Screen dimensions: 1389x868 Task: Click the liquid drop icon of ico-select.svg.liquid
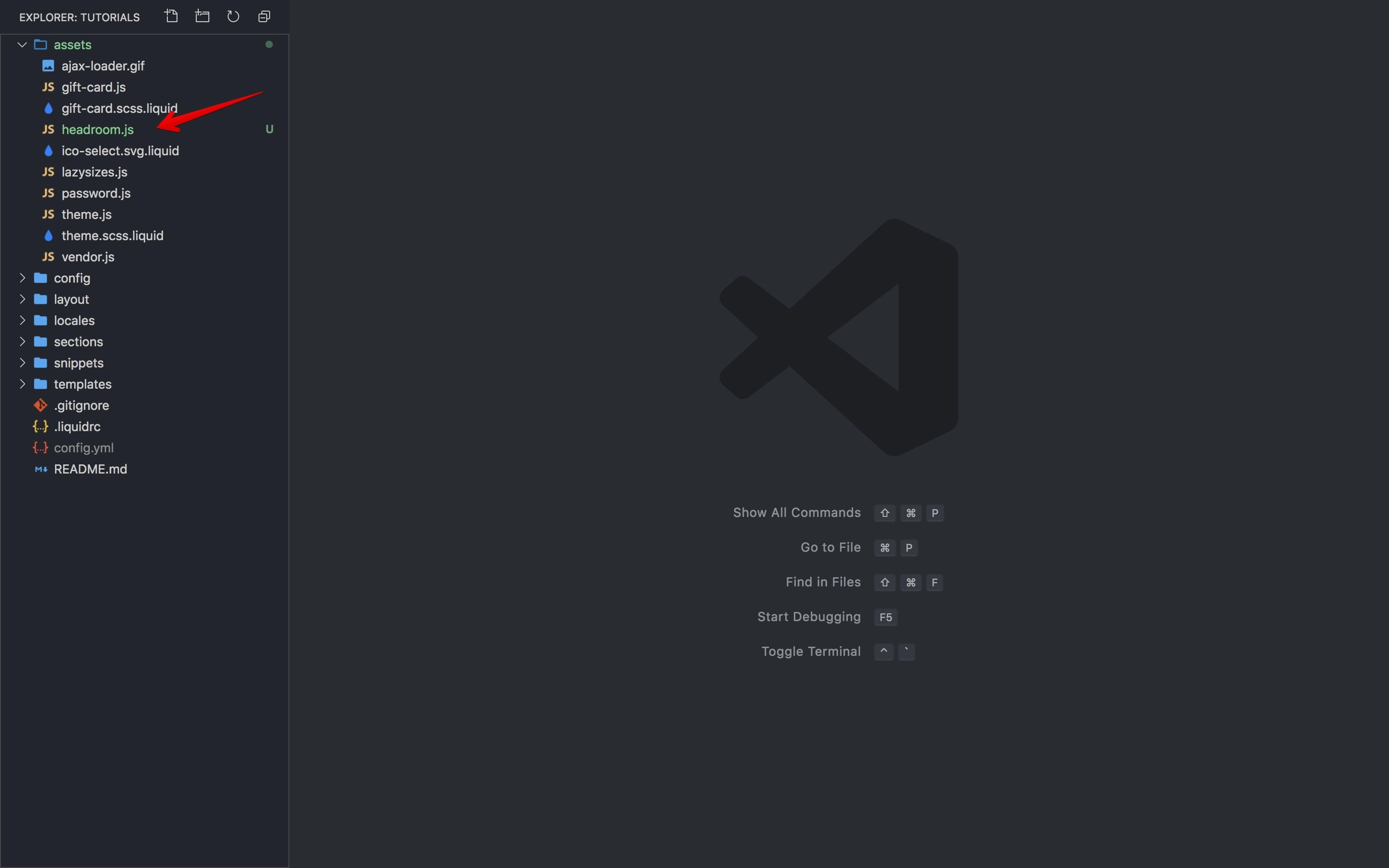tap(48, 151)
